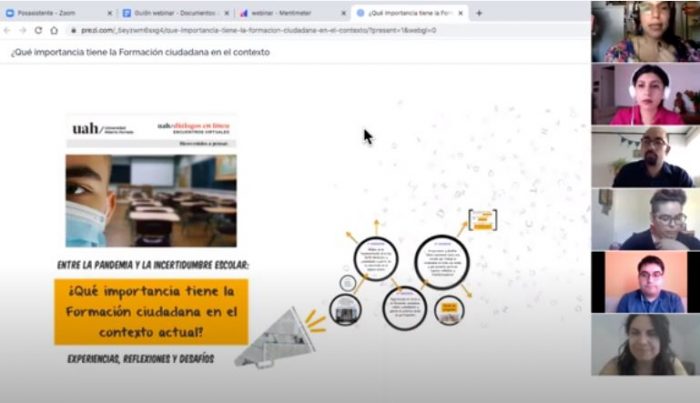Open the Guión webinar document tab
The width and height of the screenshot is (700, 403).
point(175,13)
